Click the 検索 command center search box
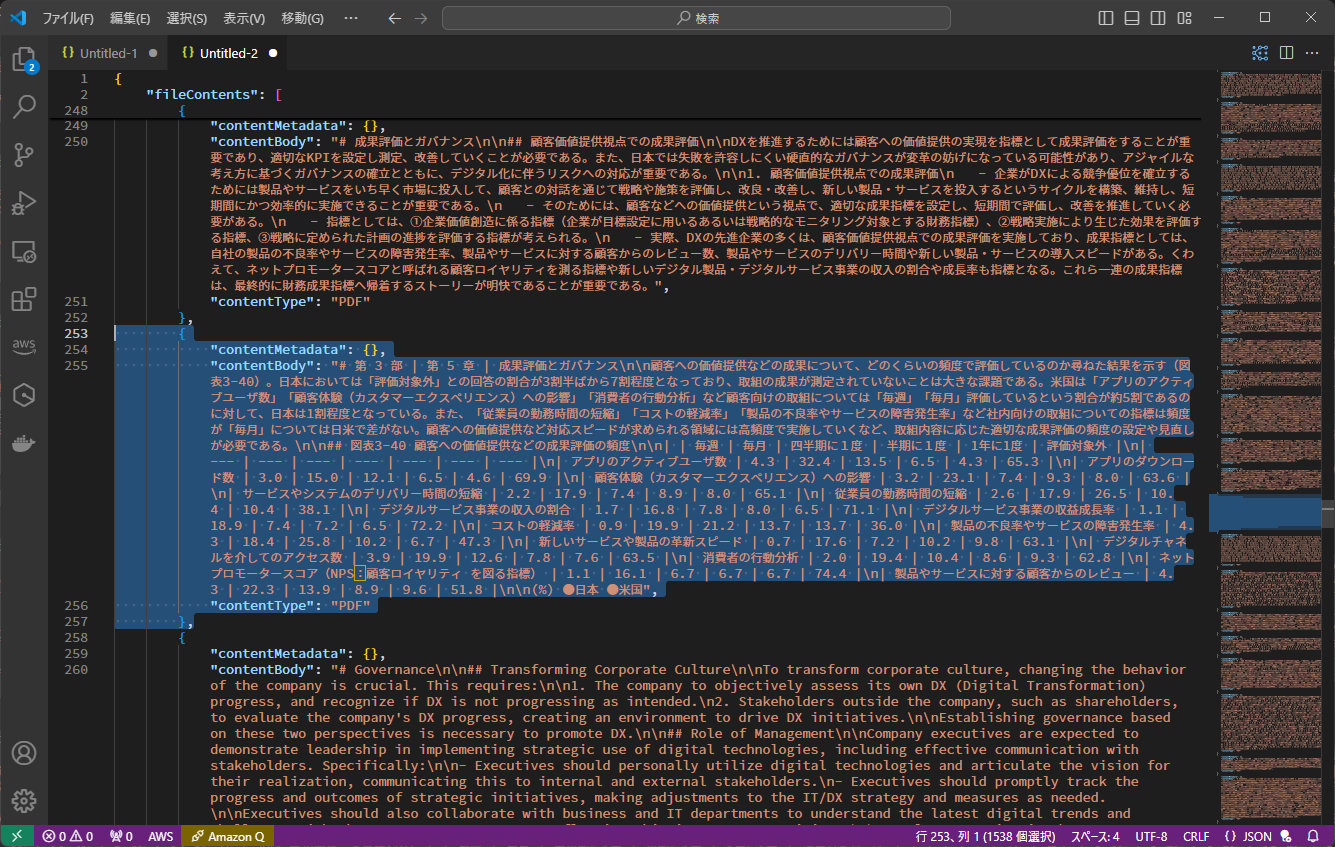Viewport: 1335px width, 847px height. [x=698, y=18]
